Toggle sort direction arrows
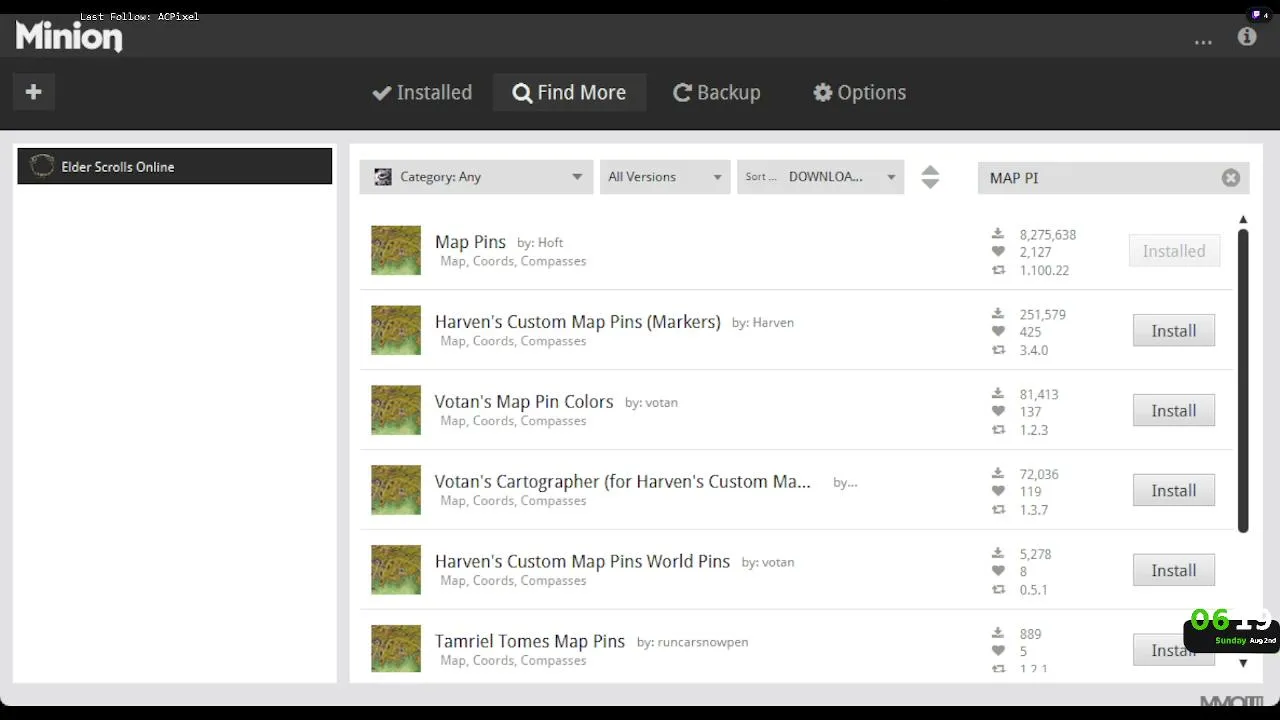1280x720 pixels. 930,177
